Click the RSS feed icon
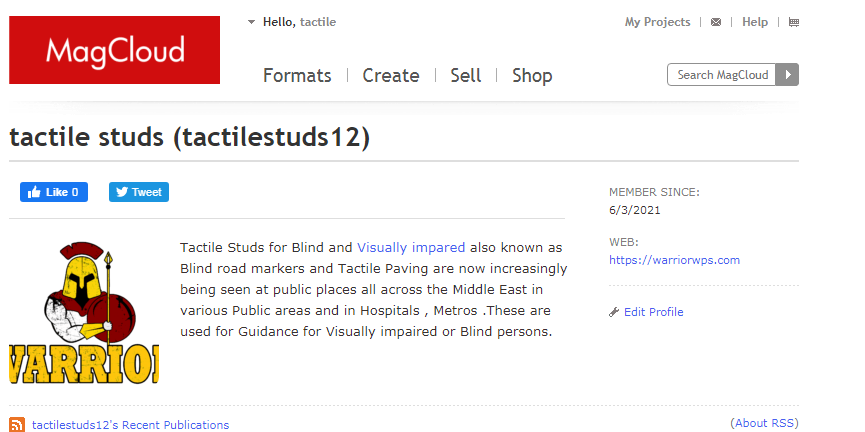 (17, 425)
